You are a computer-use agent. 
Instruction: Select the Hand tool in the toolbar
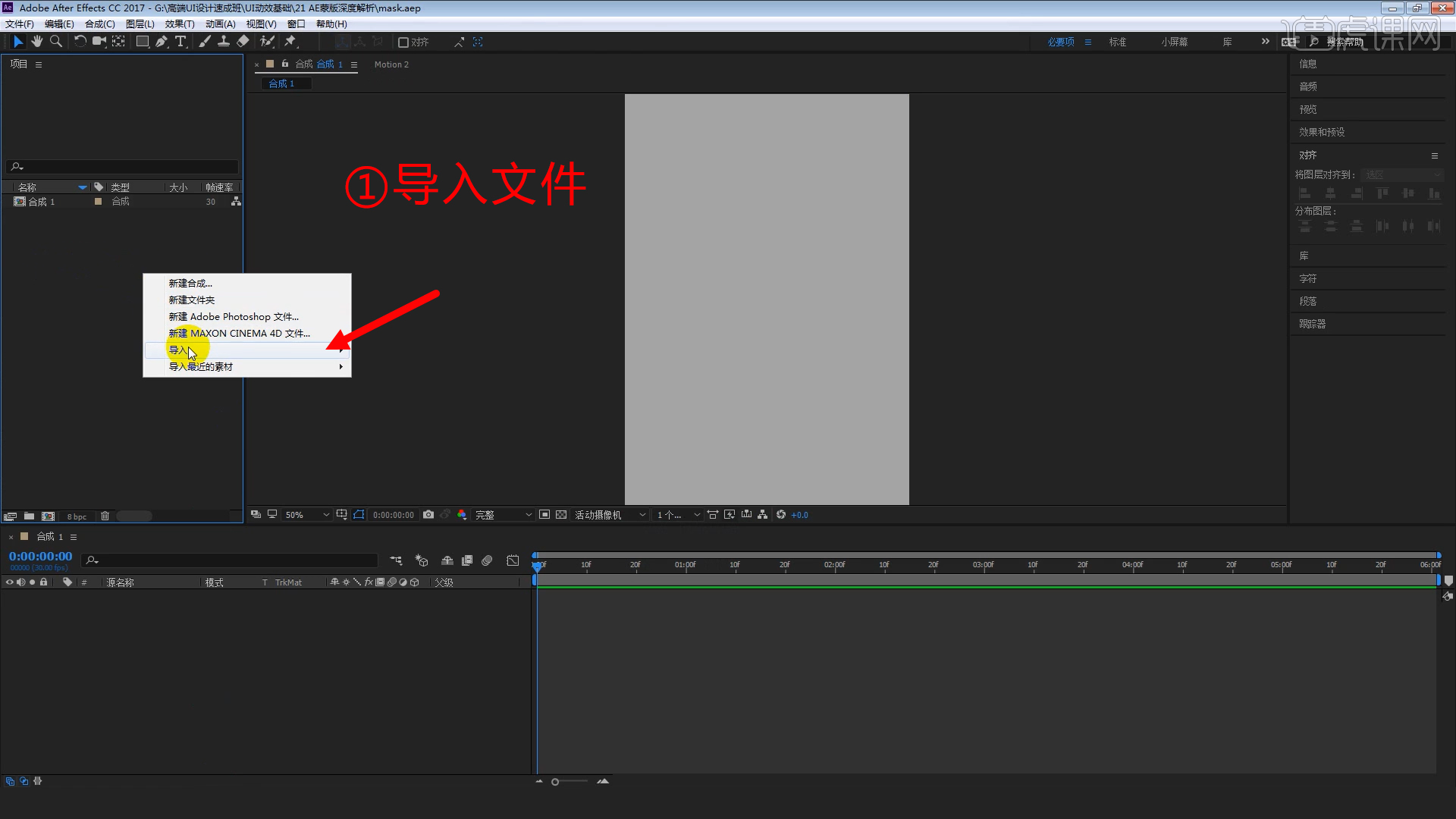click(36, 42)
